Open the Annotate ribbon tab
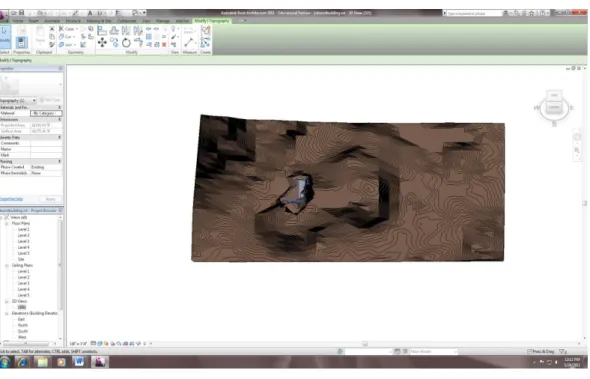The image size is (590, 379). (52, 21)
